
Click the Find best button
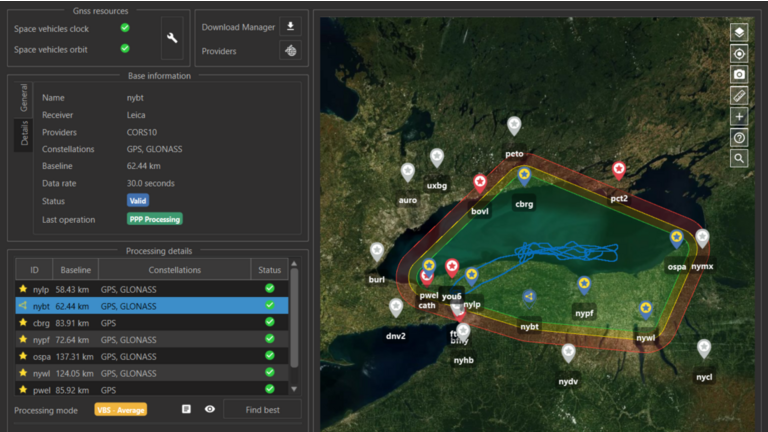tap(260, 409)
